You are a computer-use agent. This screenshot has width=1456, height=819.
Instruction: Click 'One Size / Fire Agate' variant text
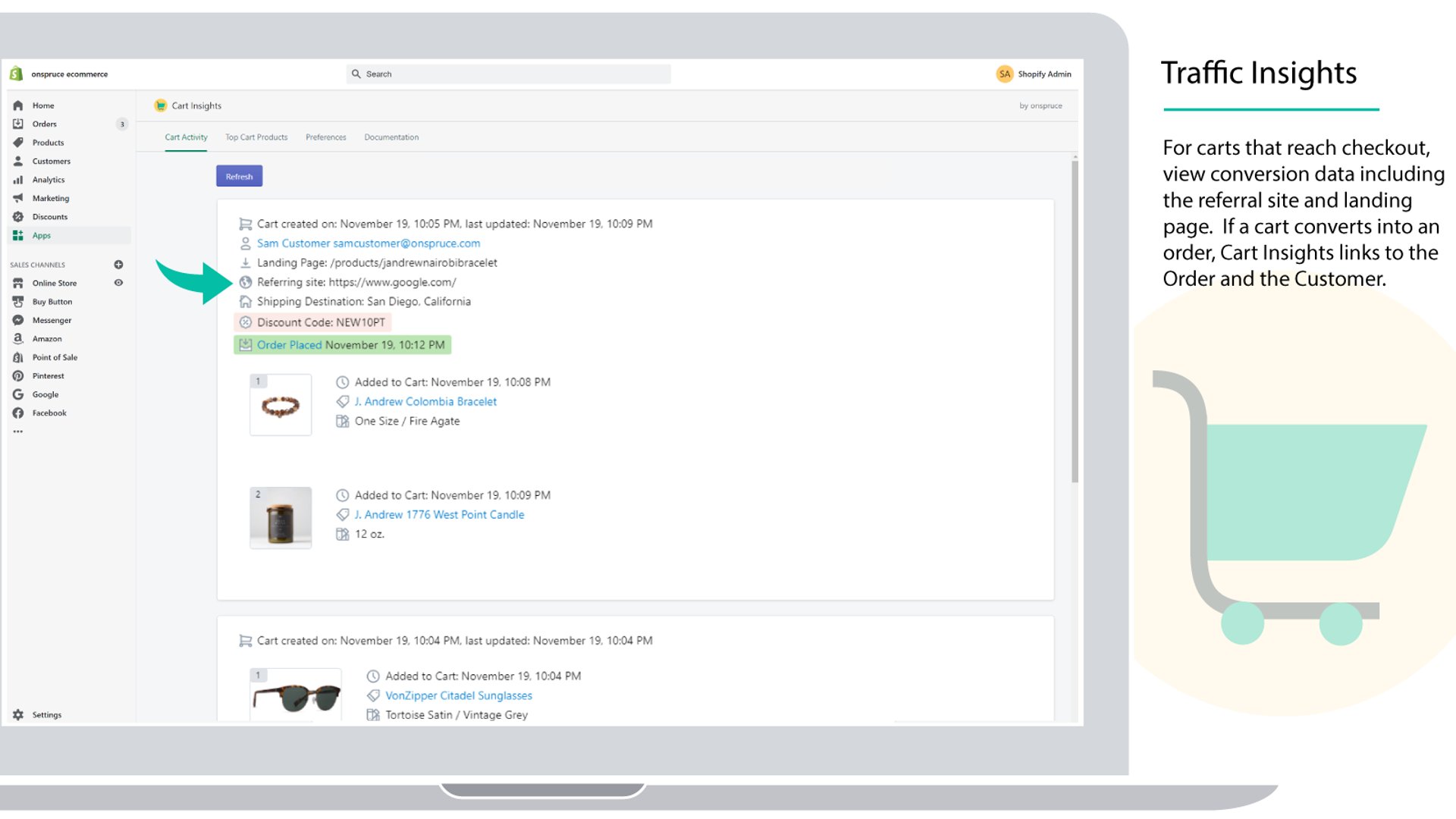pos(407,422)
